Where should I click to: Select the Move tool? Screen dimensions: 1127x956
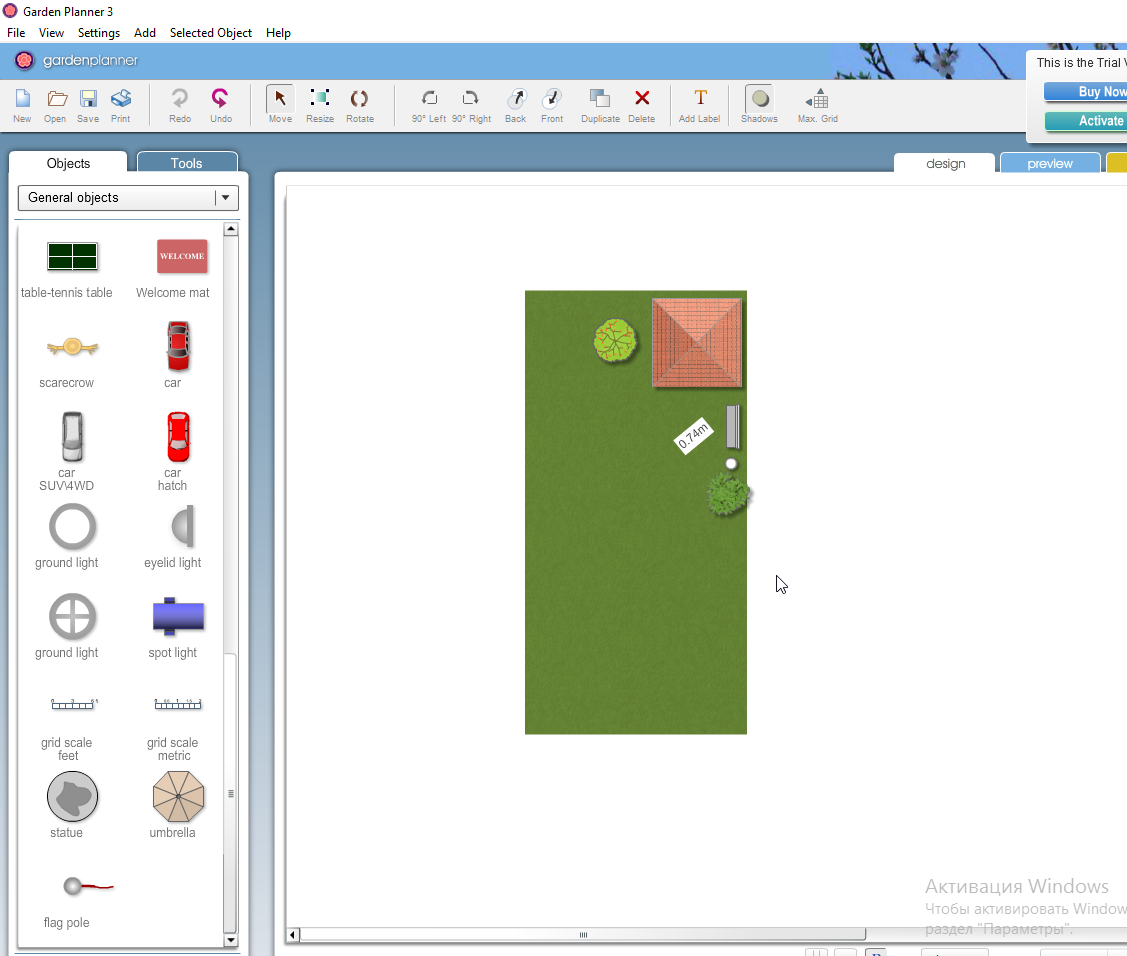tap(280, 106)
